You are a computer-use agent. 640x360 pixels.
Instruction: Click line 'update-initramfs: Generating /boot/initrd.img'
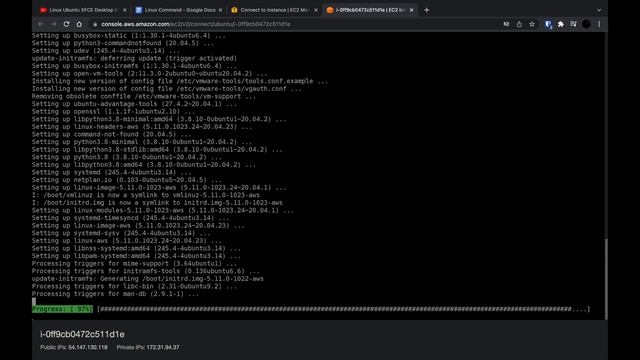[148, 279]
